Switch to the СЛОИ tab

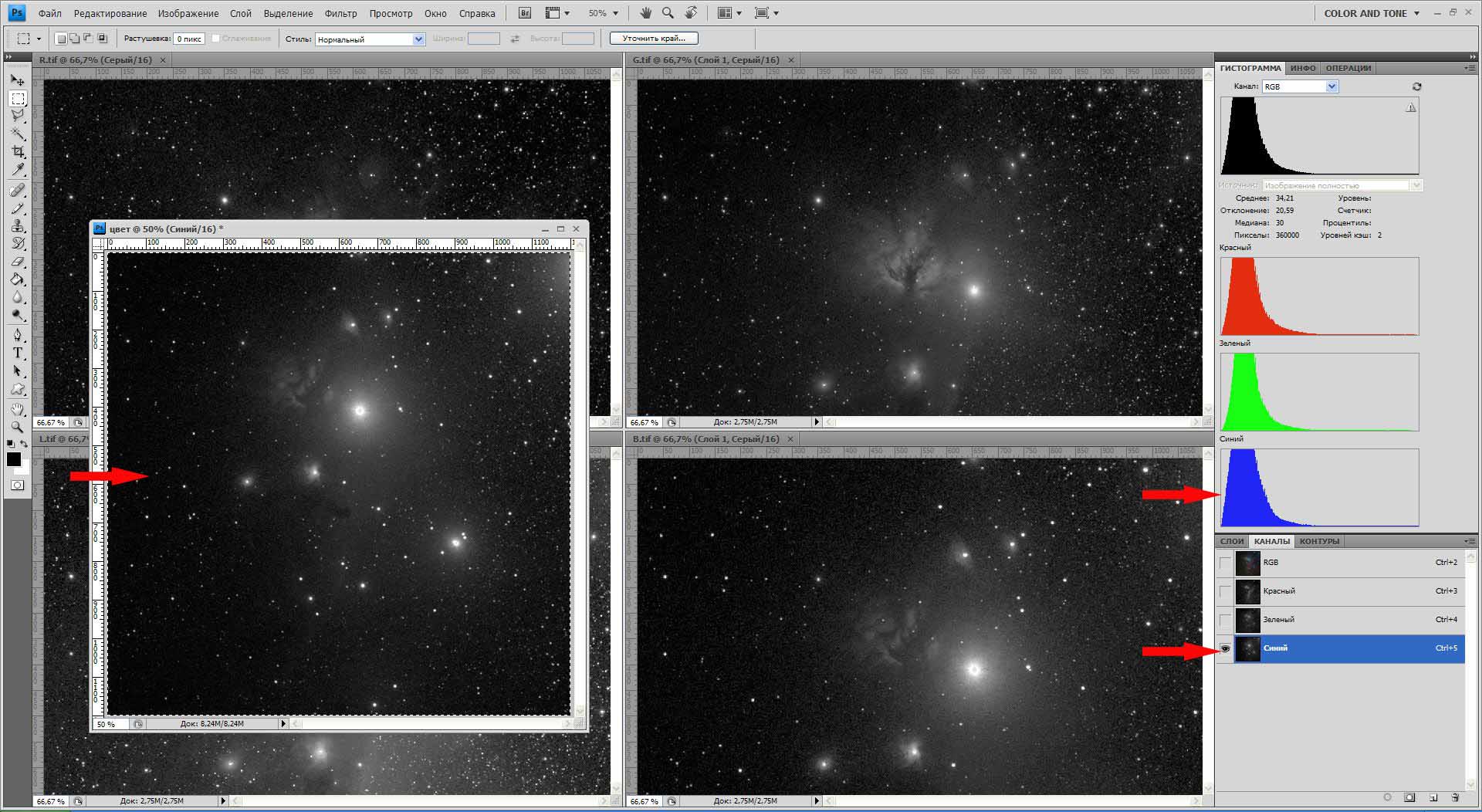tap(1232, 541)
